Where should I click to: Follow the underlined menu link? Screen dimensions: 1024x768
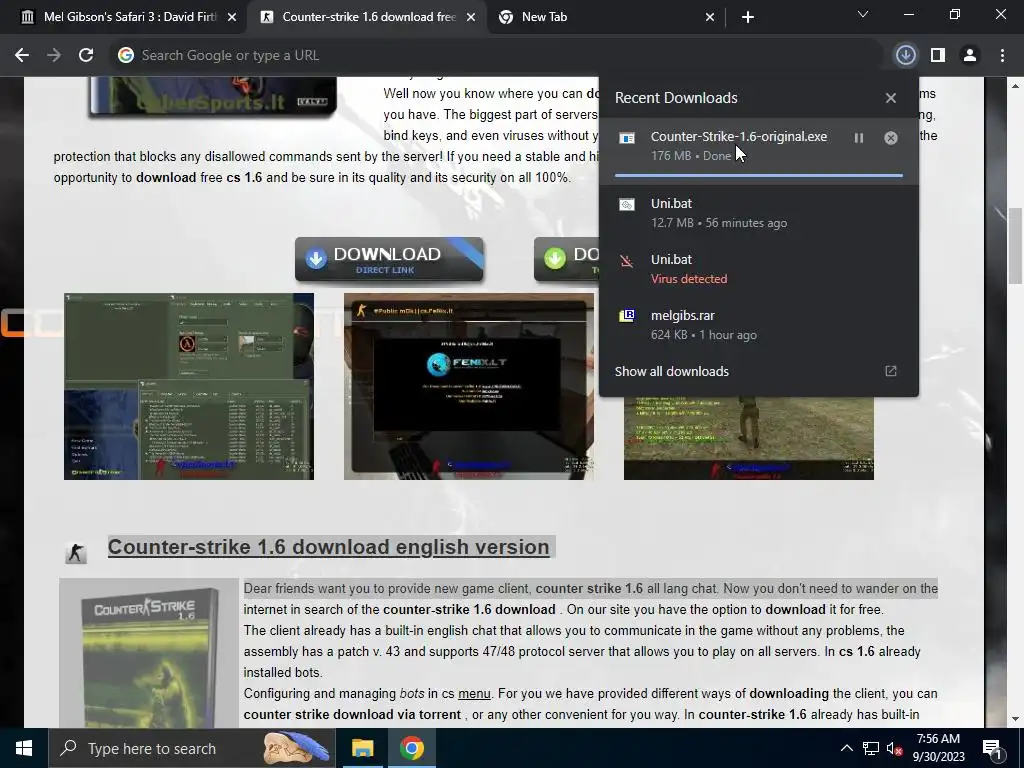point(474,694)
